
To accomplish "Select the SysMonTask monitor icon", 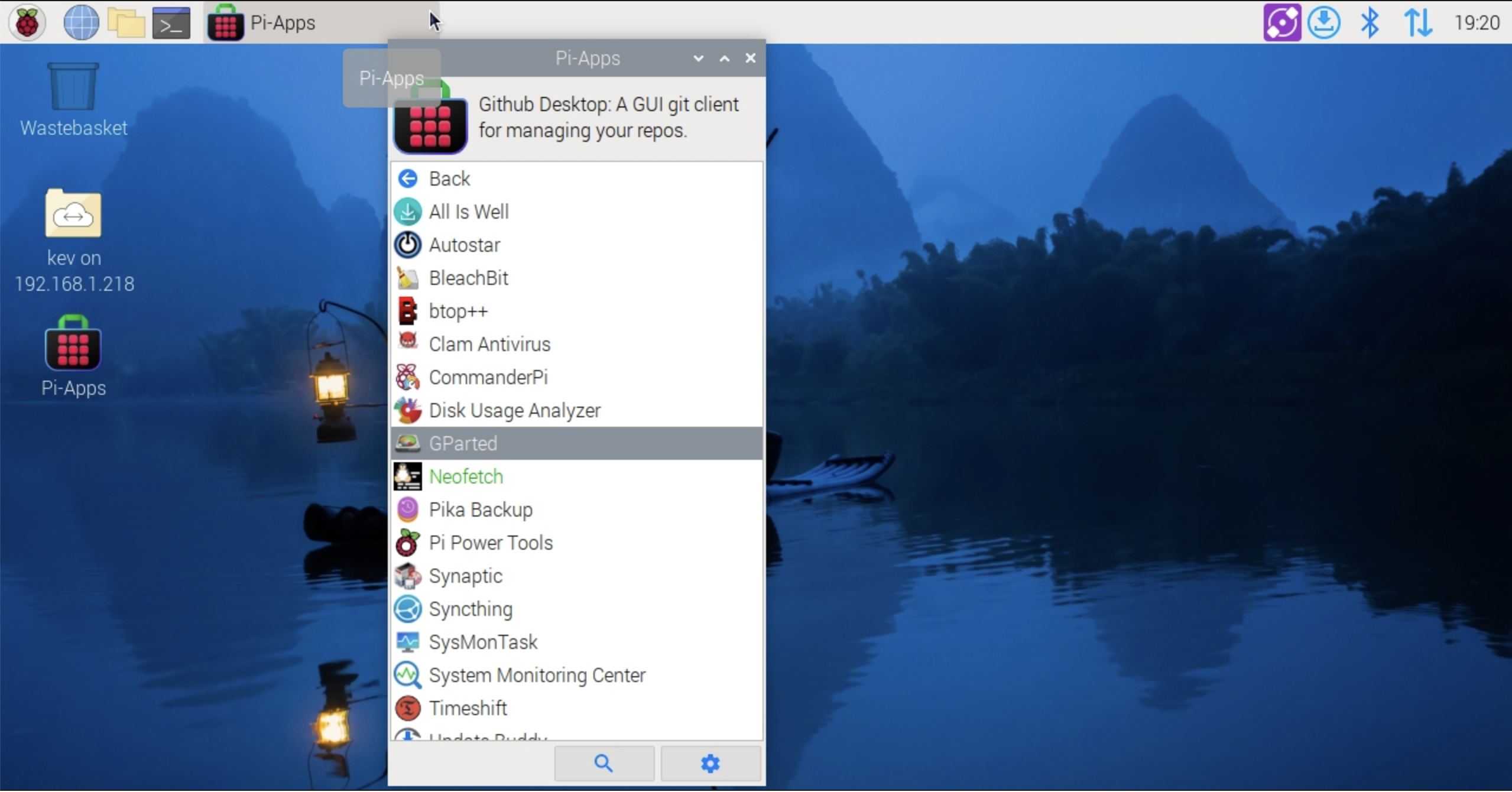I will pyautogui.click(x=408, y=642).
